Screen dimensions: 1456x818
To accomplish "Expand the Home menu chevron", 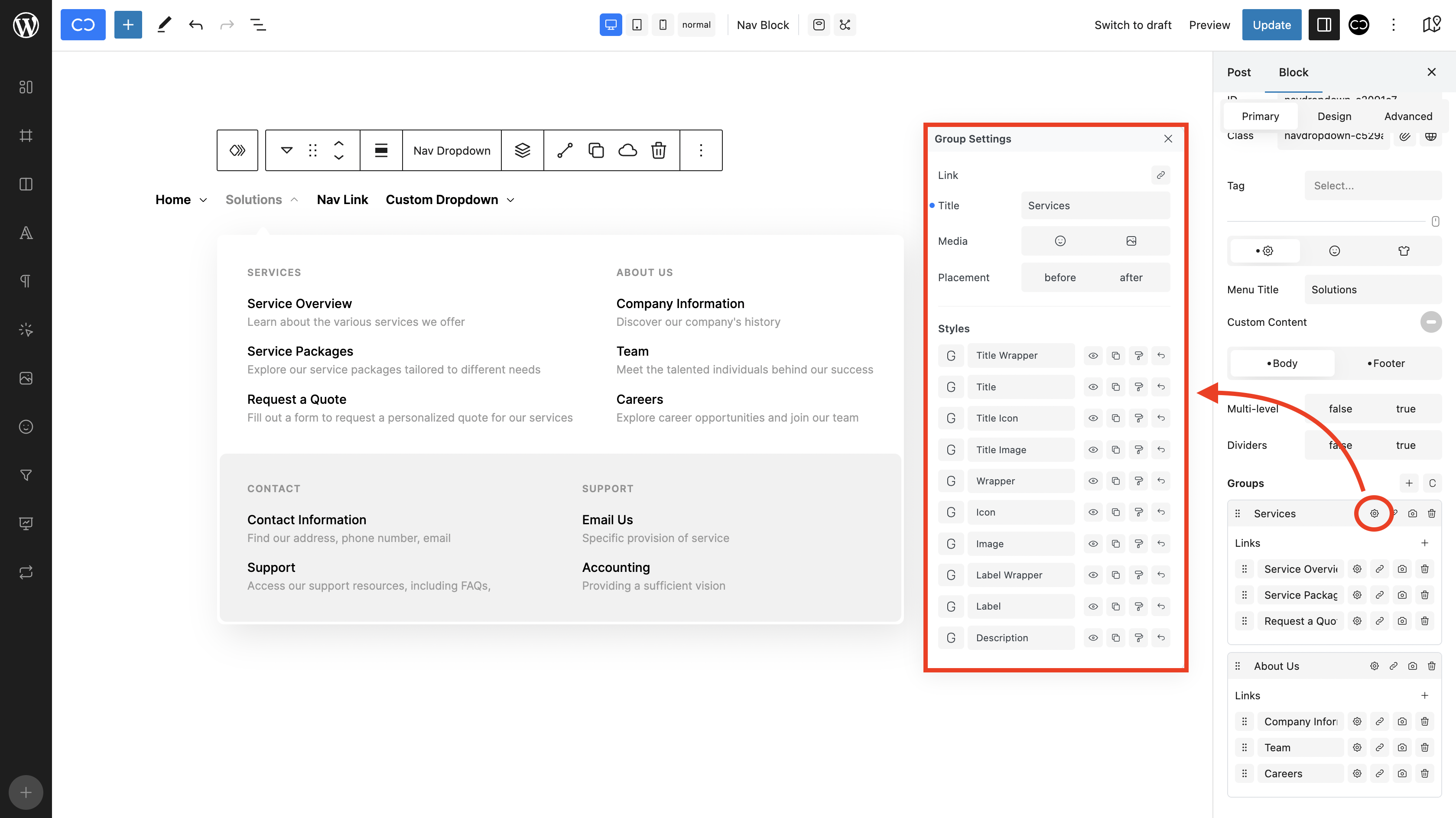I will click(x=204, y=200).
